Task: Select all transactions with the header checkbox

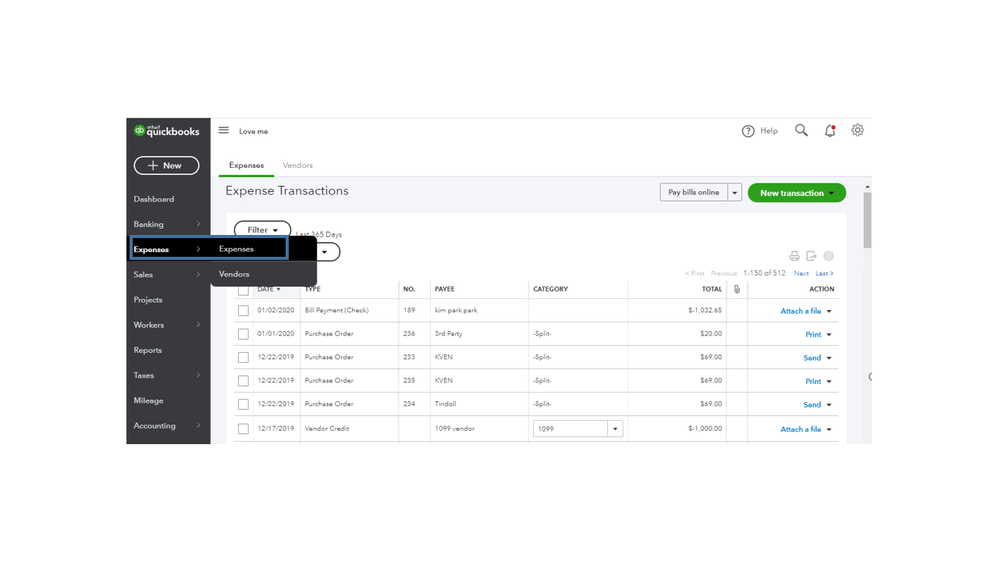Action: tap(243, 291)
